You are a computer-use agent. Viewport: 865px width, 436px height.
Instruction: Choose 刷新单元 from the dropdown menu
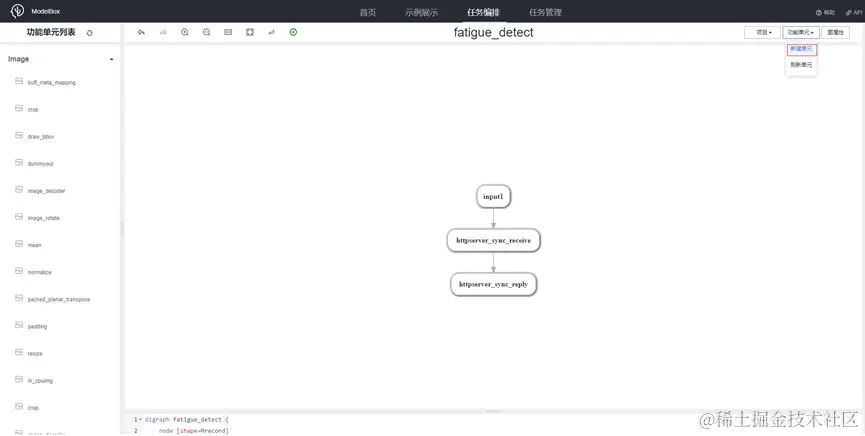tap(801, 65)
